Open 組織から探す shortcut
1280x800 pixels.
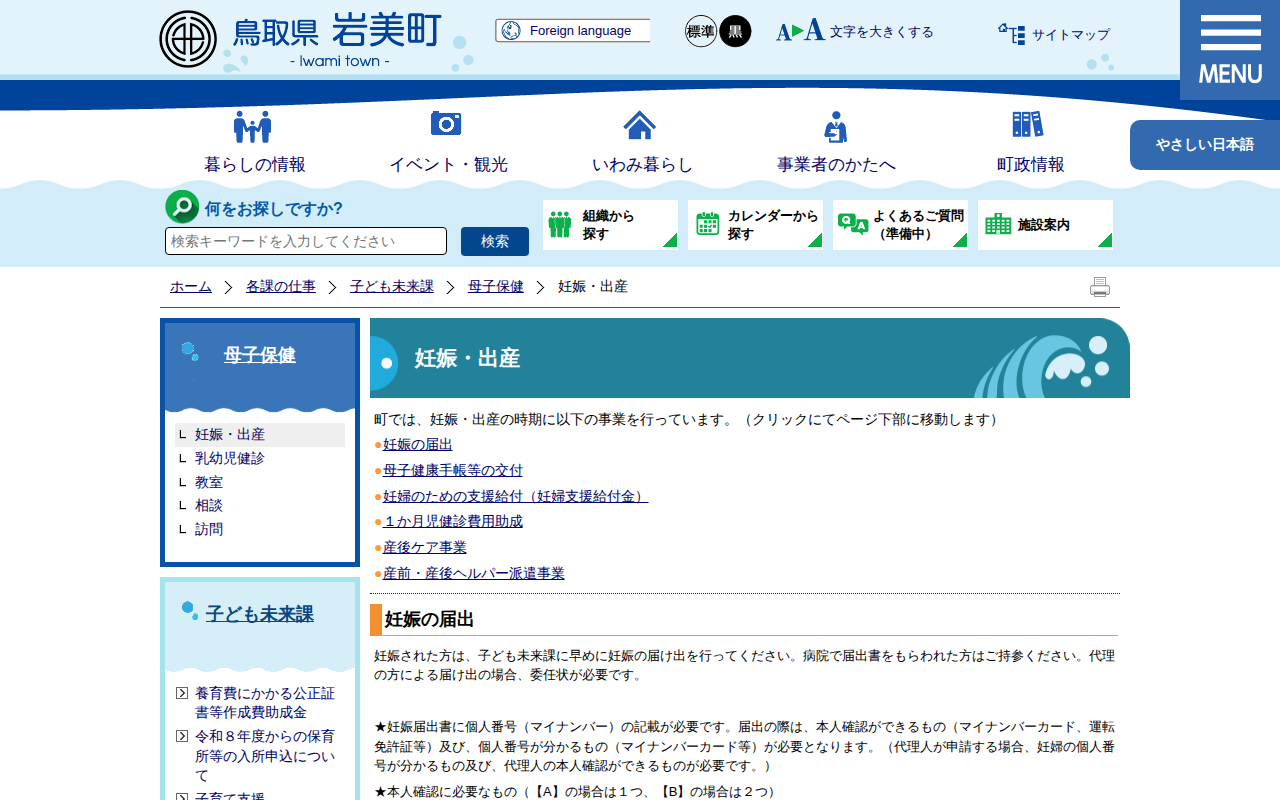pos(610,225)
